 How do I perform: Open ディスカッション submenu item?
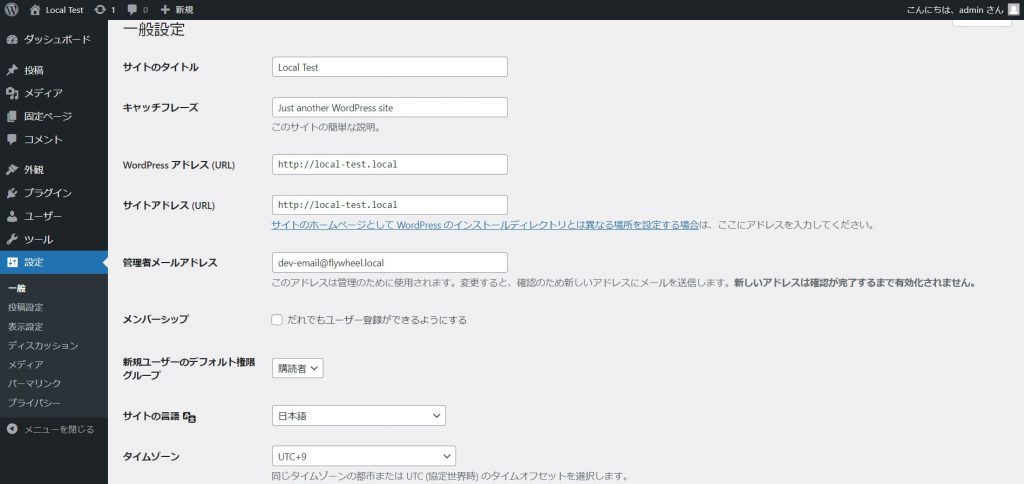coord(43,345)
